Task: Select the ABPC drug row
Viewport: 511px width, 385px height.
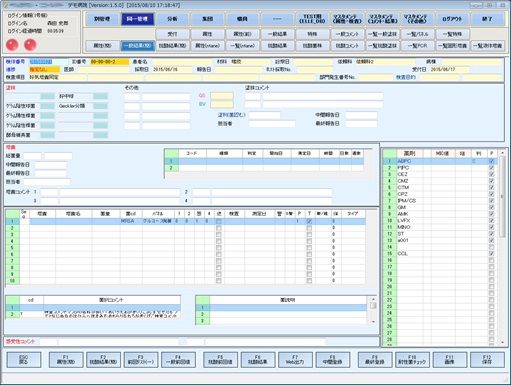Action: pyautogui.click(x=440, y=161)
